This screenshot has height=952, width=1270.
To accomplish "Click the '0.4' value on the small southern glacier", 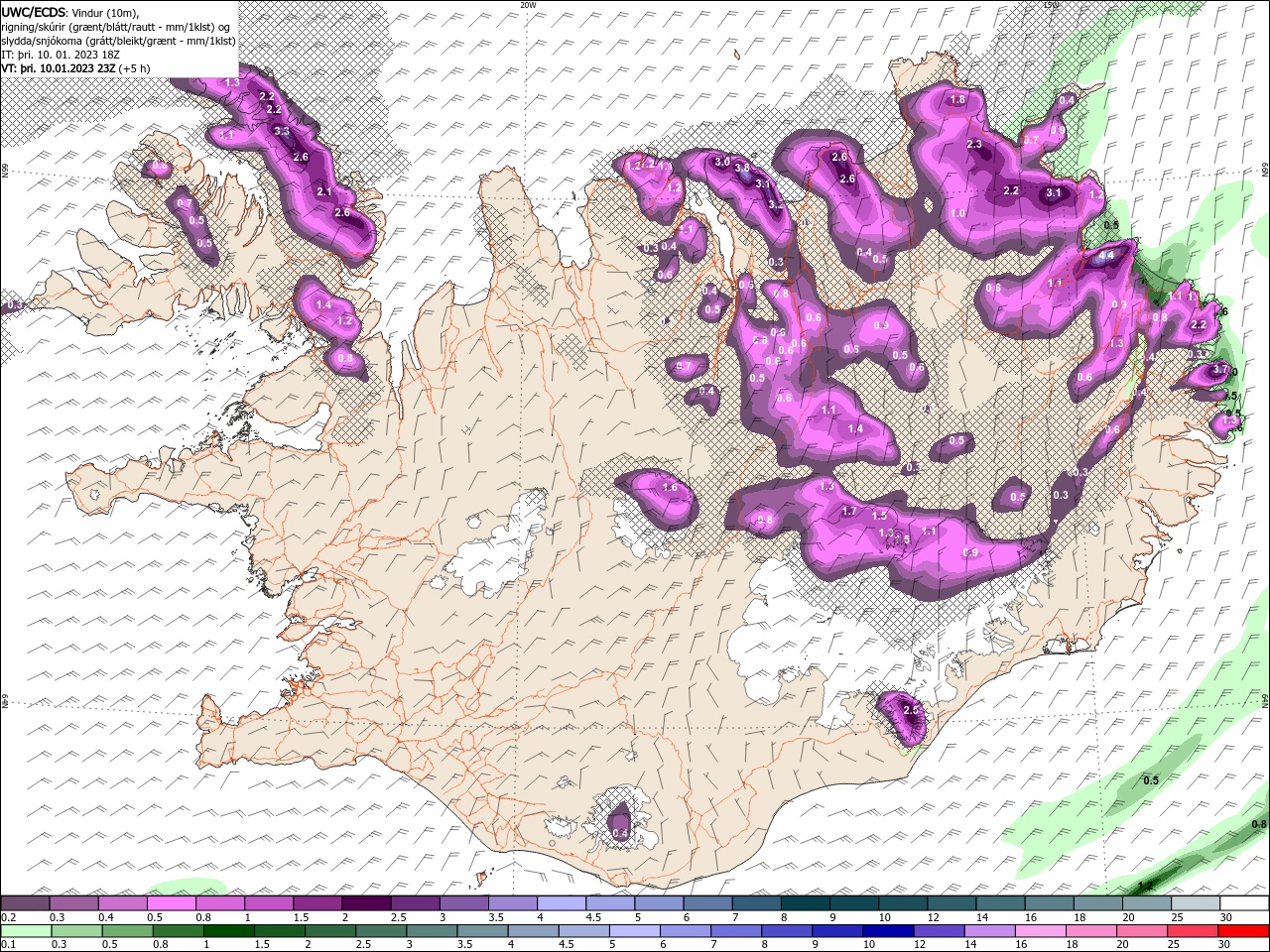I will (x=620, y=834).
